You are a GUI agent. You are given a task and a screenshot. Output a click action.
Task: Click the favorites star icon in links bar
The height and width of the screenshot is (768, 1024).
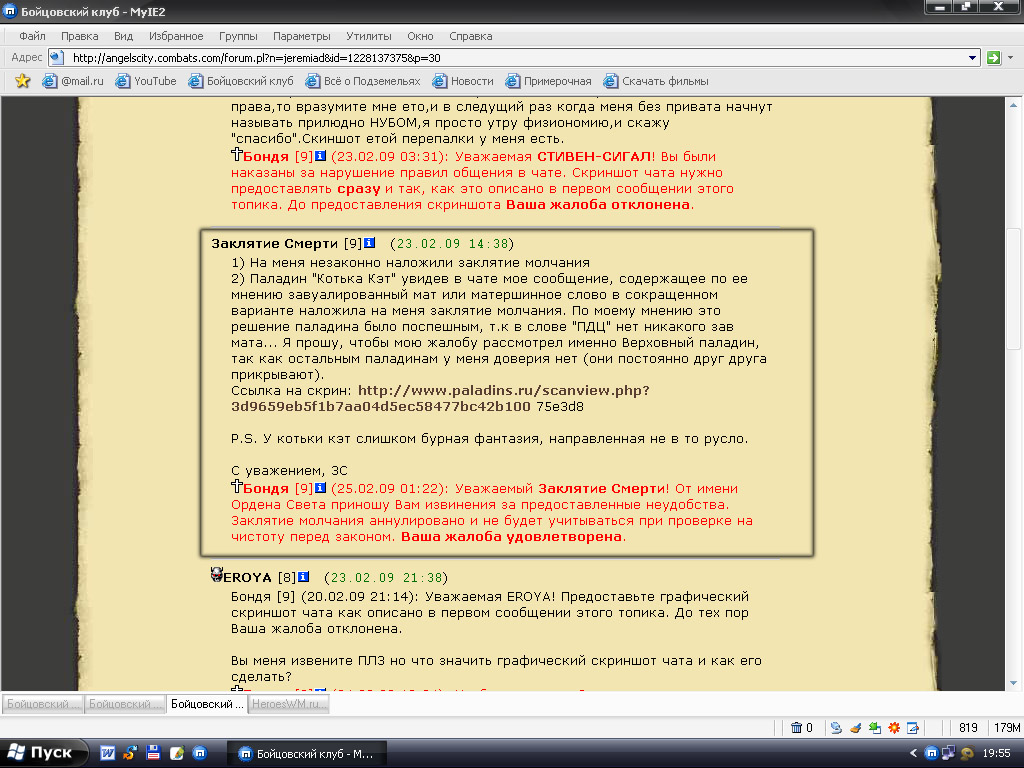click(22, 81)
